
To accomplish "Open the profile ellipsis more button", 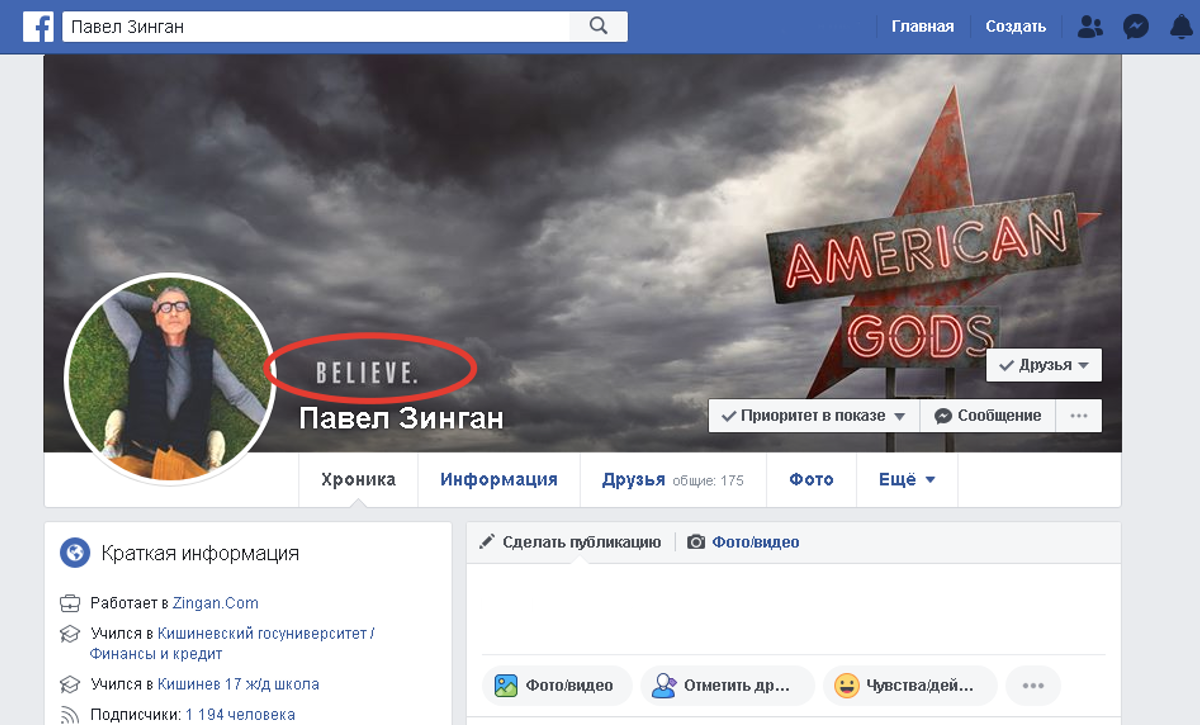I will point(1078,416).
